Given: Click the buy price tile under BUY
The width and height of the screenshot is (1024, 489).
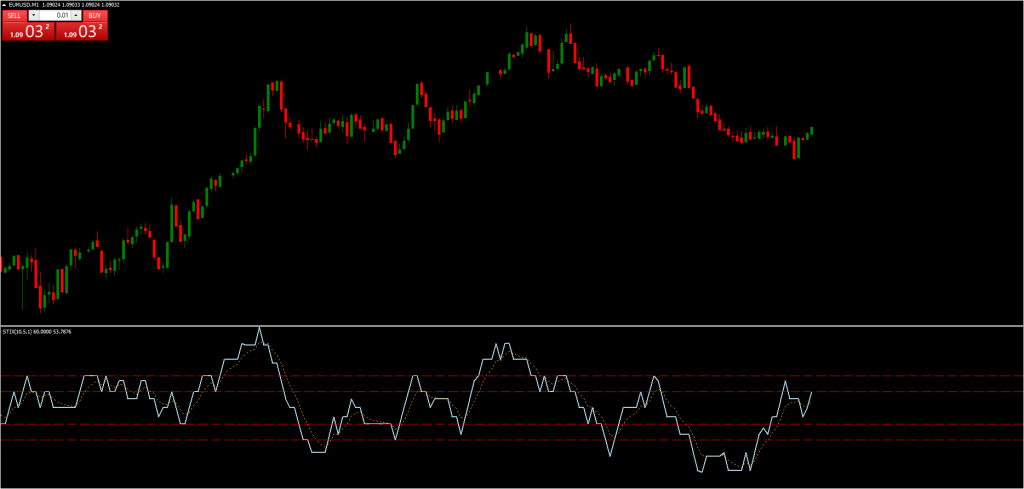Looking at the screenshot, I should [81, 32].
